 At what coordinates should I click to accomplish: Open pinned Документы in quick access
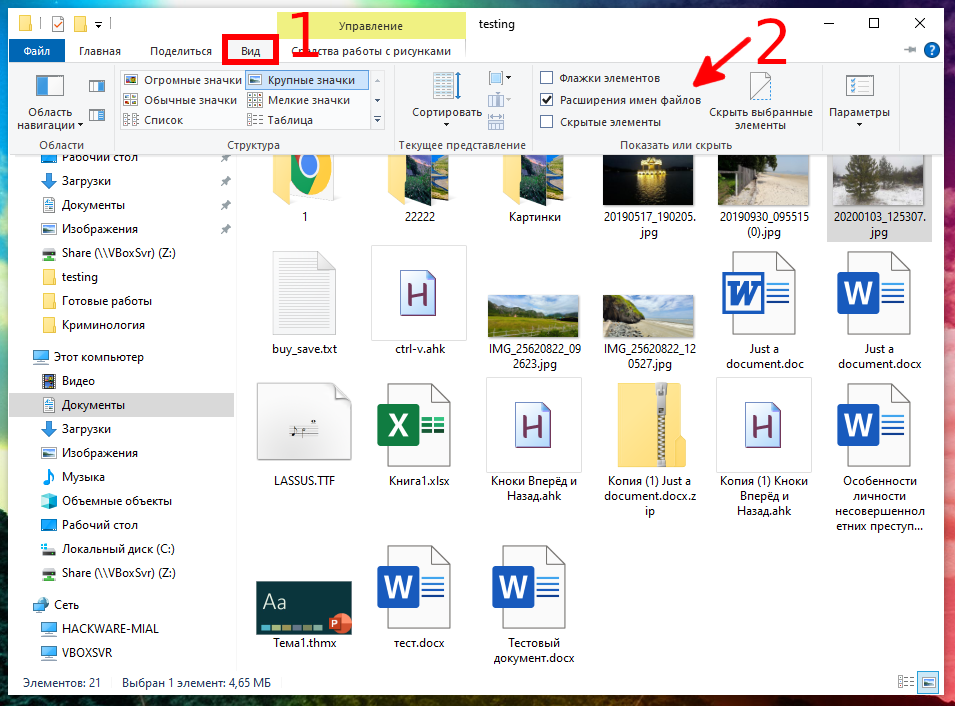[93, 205]
